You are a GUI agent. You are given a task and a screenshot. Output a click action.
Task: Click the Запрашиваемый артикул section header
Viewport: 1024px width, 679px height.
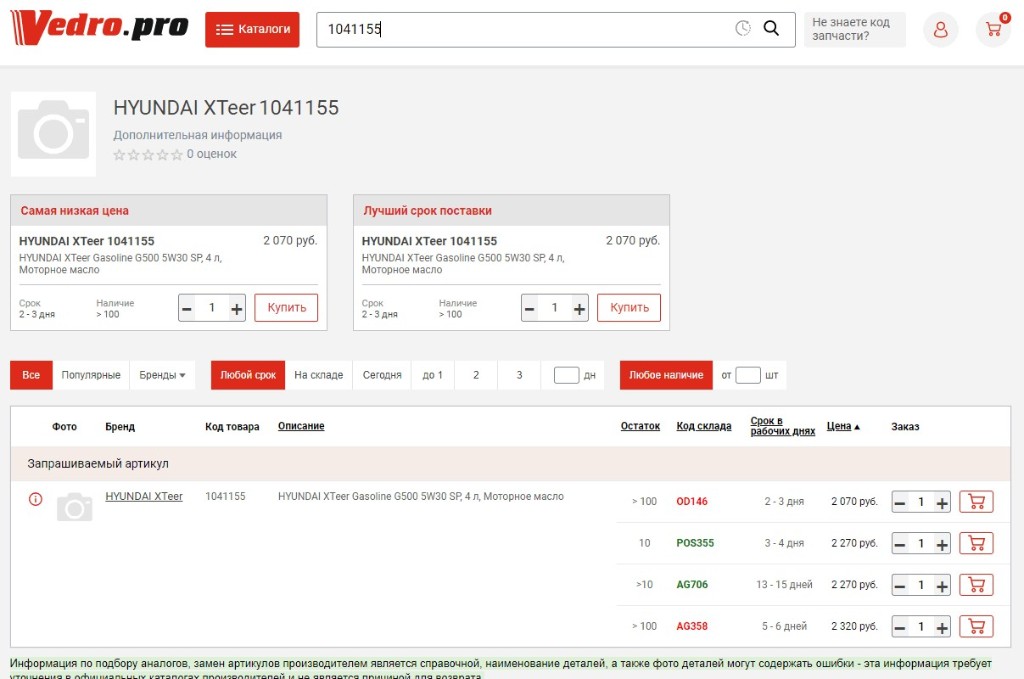point(511,464)
